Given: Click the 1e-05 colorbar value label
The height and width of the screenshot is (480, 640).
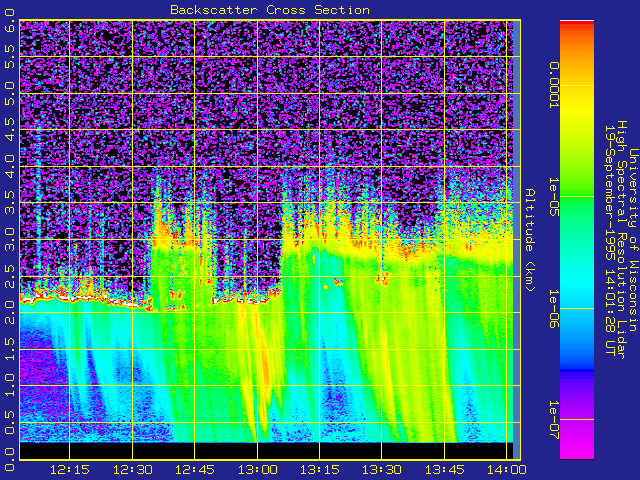Looking at the screenshot, I should [553, 197].
